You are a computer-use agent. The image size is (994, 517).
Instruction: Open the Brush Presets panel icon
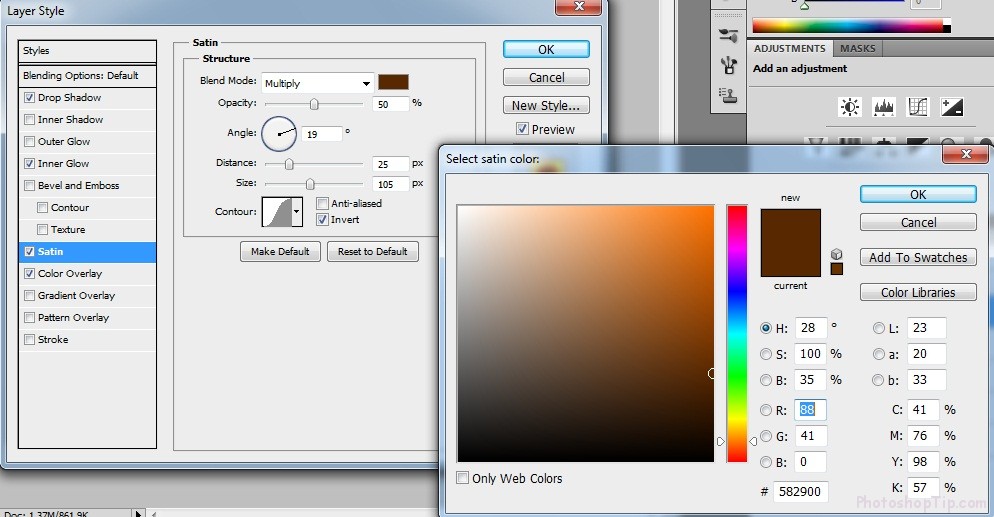pos(728,34)
